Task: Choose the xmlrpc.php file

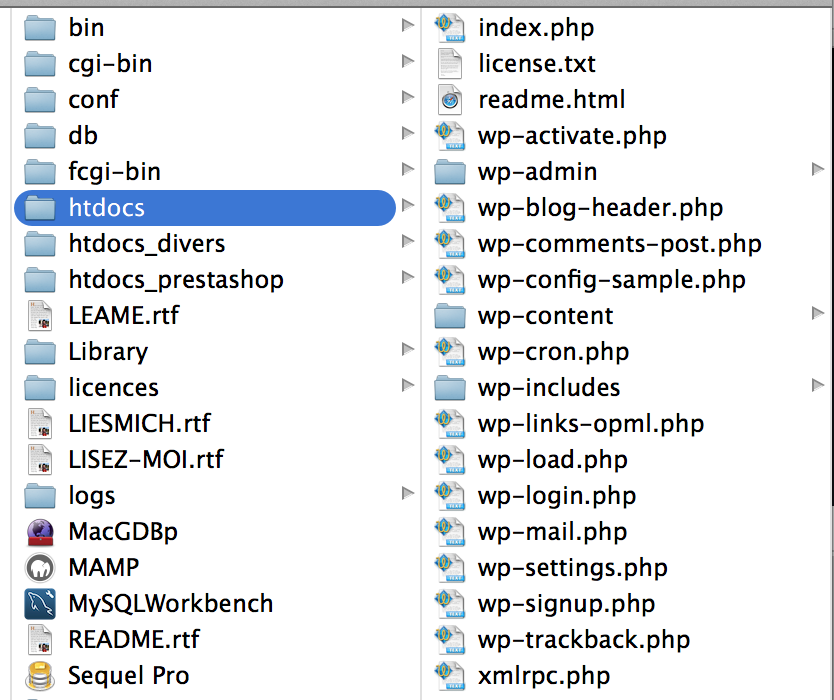Action: coord(543,676)
